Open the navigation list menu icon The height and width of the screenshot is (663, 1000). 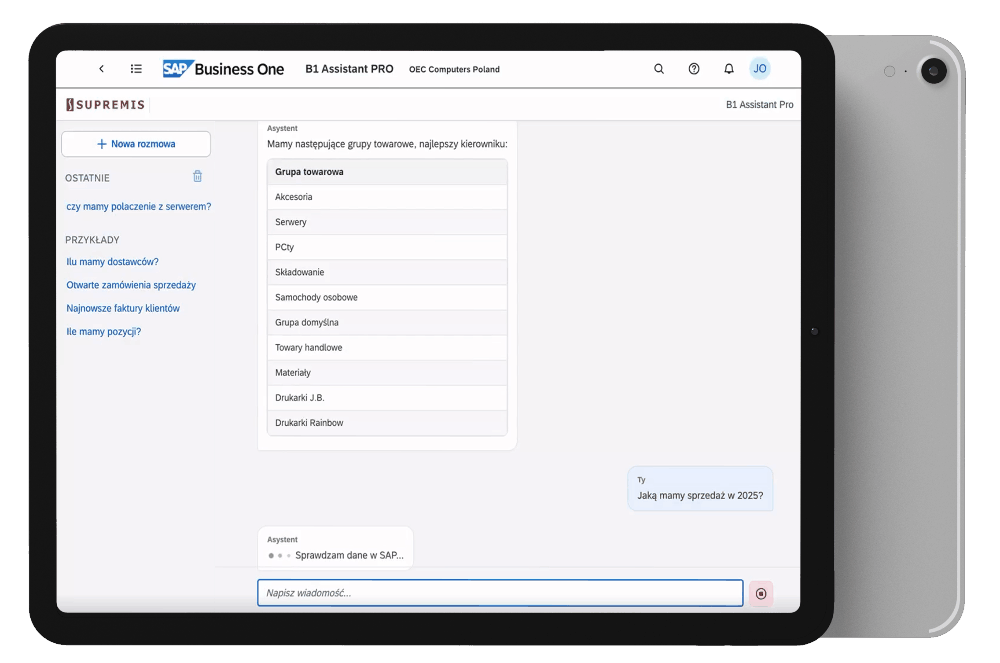point(136,69)
